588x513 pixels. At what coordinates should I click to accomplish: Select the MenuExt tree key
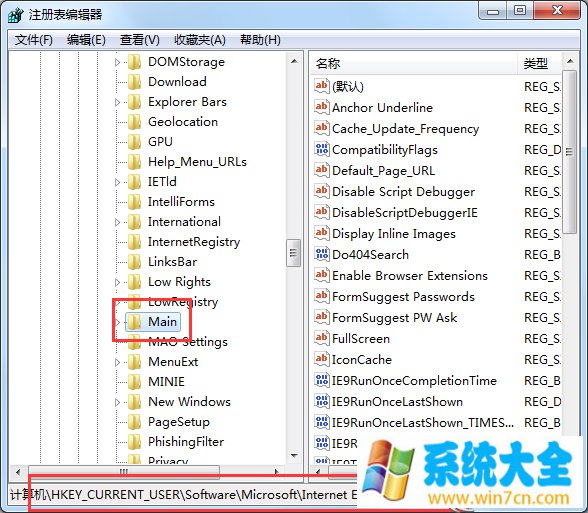173,362
